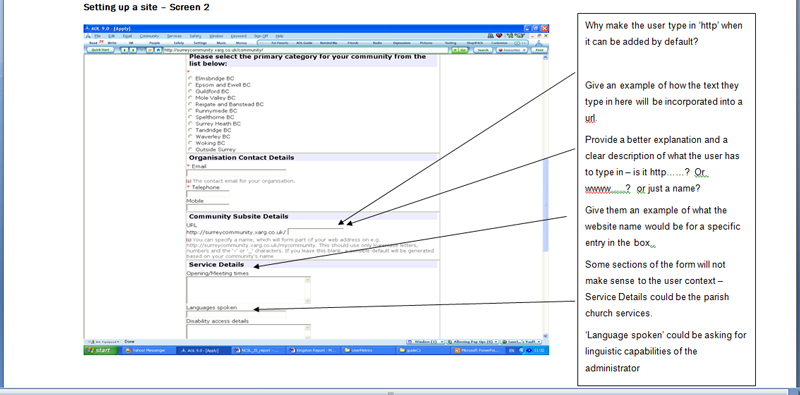Viewport: 800px width, 395px height.
Task: Click the Print button
Action: pos(539,50)
